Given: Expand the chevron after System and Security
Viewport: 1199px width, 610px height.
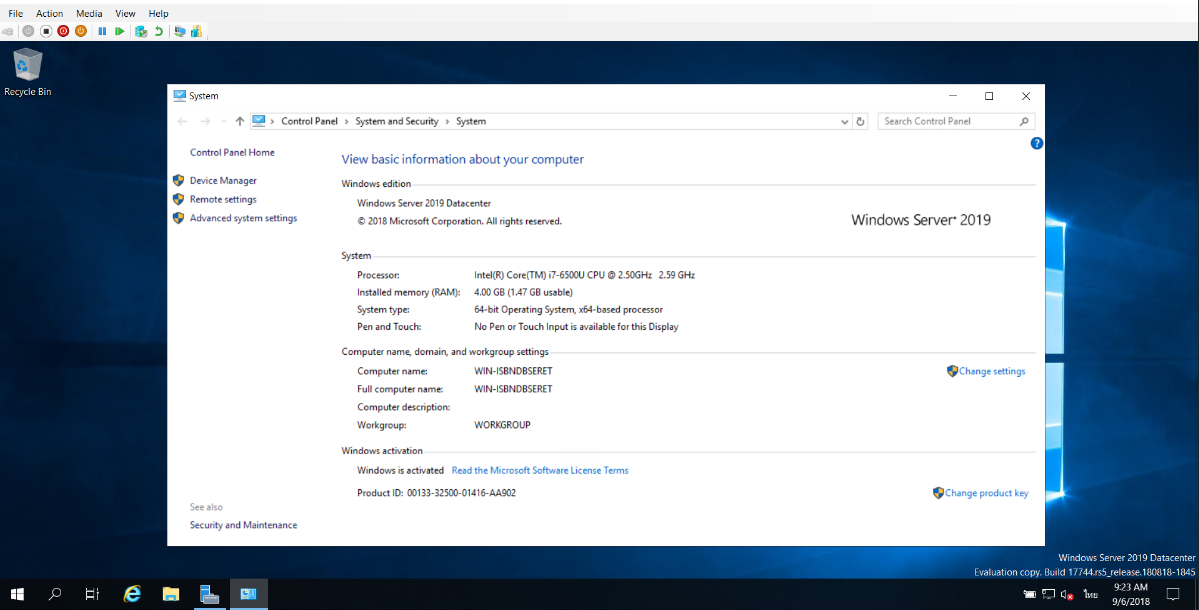Looking at the screenshot, I should pyautogui.click(x=447, y=122).
